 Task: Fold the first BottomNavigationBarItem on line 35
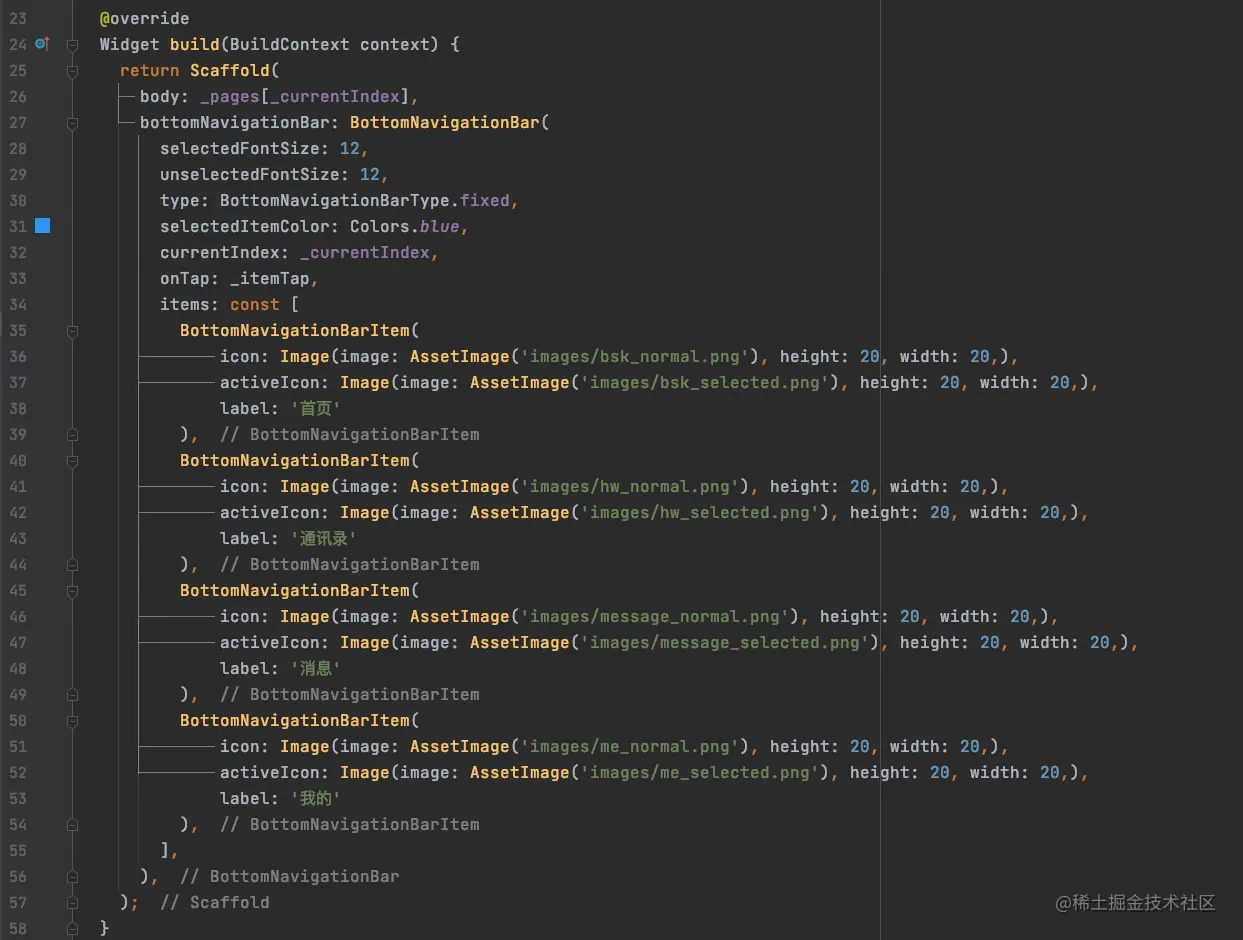(72, 331)
